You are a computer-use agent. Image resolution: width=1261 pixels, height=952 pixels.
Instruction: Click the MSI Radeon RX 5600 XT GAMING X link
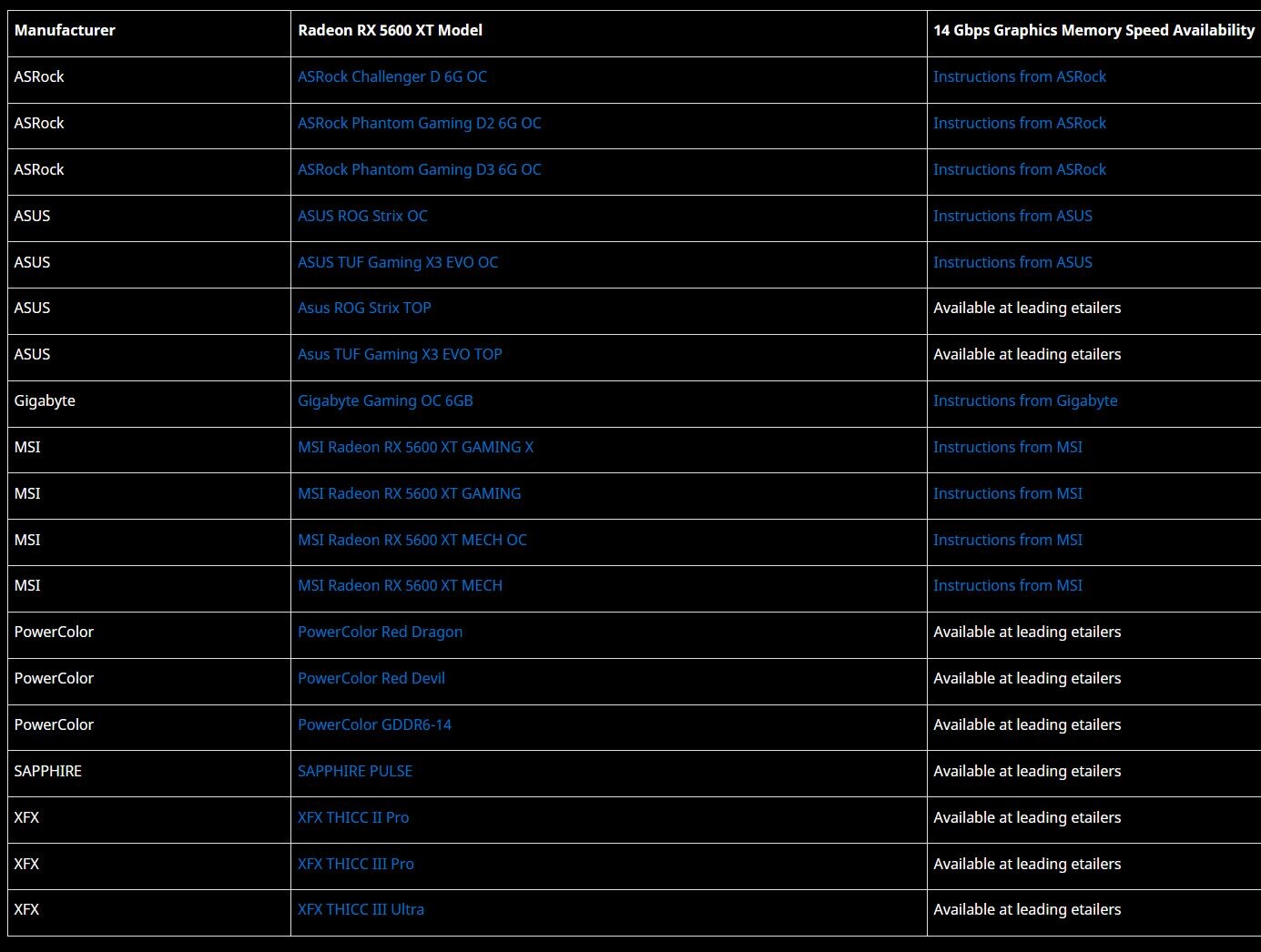pyautogui.click(x=415, y=448)
